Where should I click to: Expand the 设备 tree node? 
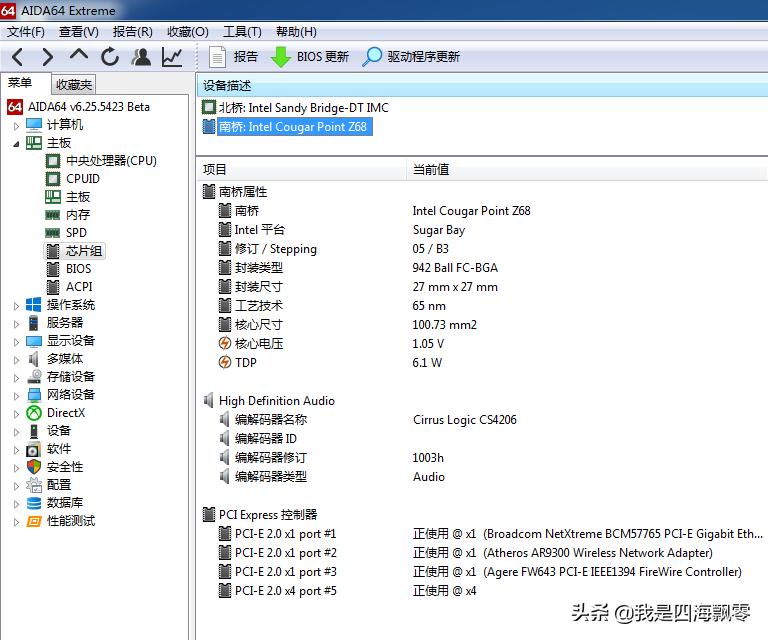16,432
